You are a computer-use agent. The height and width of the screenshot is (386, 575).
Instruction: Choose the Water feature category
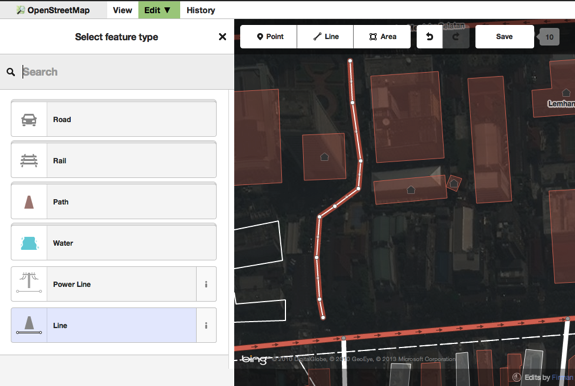pyautogui.click(x=114, y=242)
